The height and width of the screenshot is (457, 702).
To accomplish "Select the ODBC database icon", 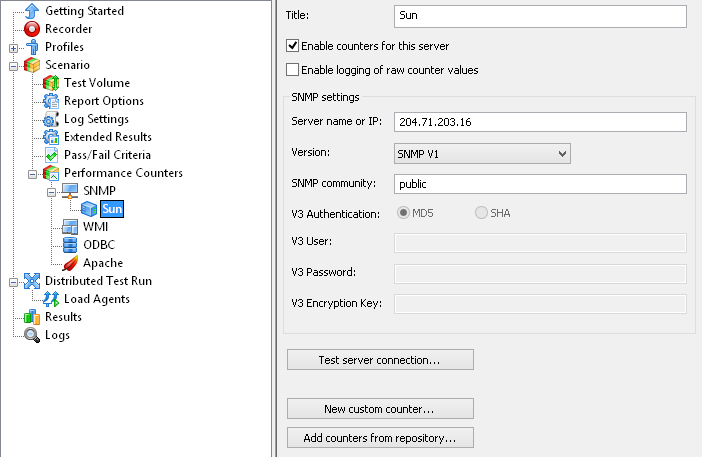I will [70, 245].
